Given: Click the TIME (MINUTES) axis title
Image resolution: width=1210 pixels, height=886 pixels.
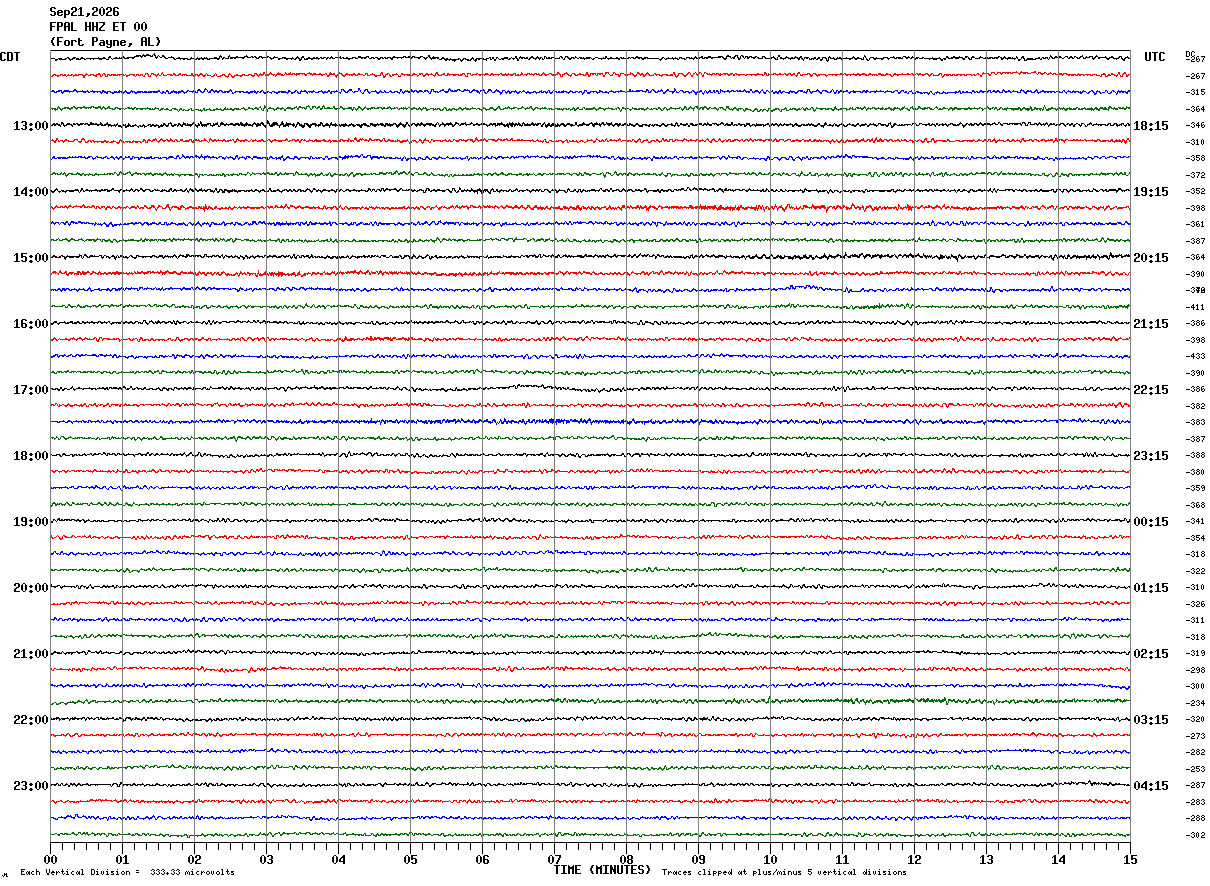Looking at the screenshot, I should point(602,870).
